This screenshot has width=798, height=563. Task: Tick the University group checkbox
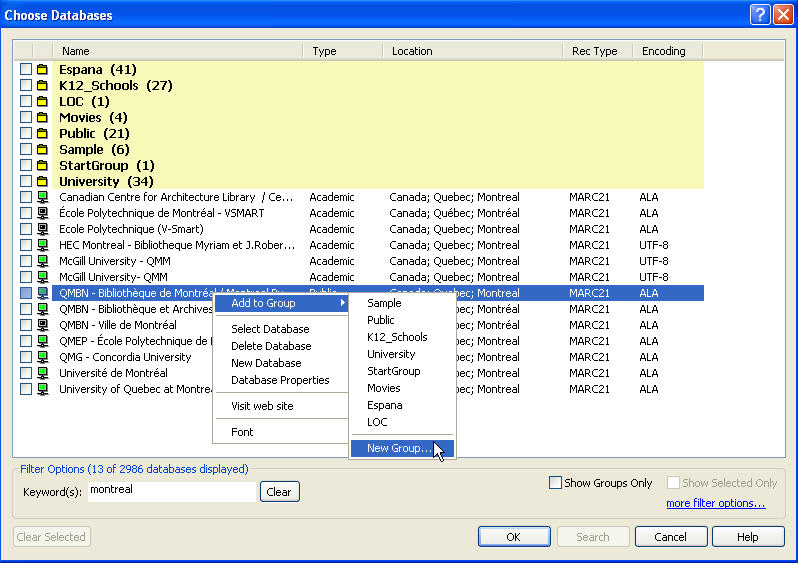click(x=25, y=181)
